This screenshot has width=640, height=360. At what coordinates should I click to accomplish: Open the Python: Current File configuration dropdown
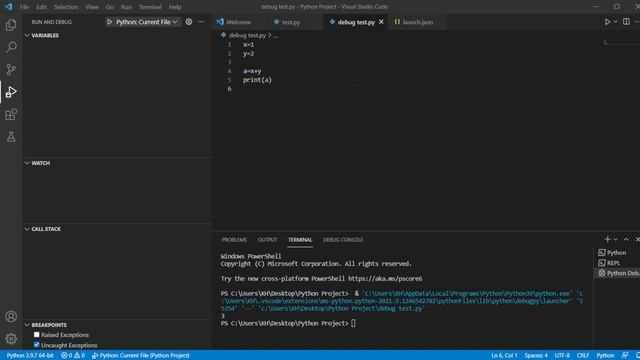coord(147,22)
